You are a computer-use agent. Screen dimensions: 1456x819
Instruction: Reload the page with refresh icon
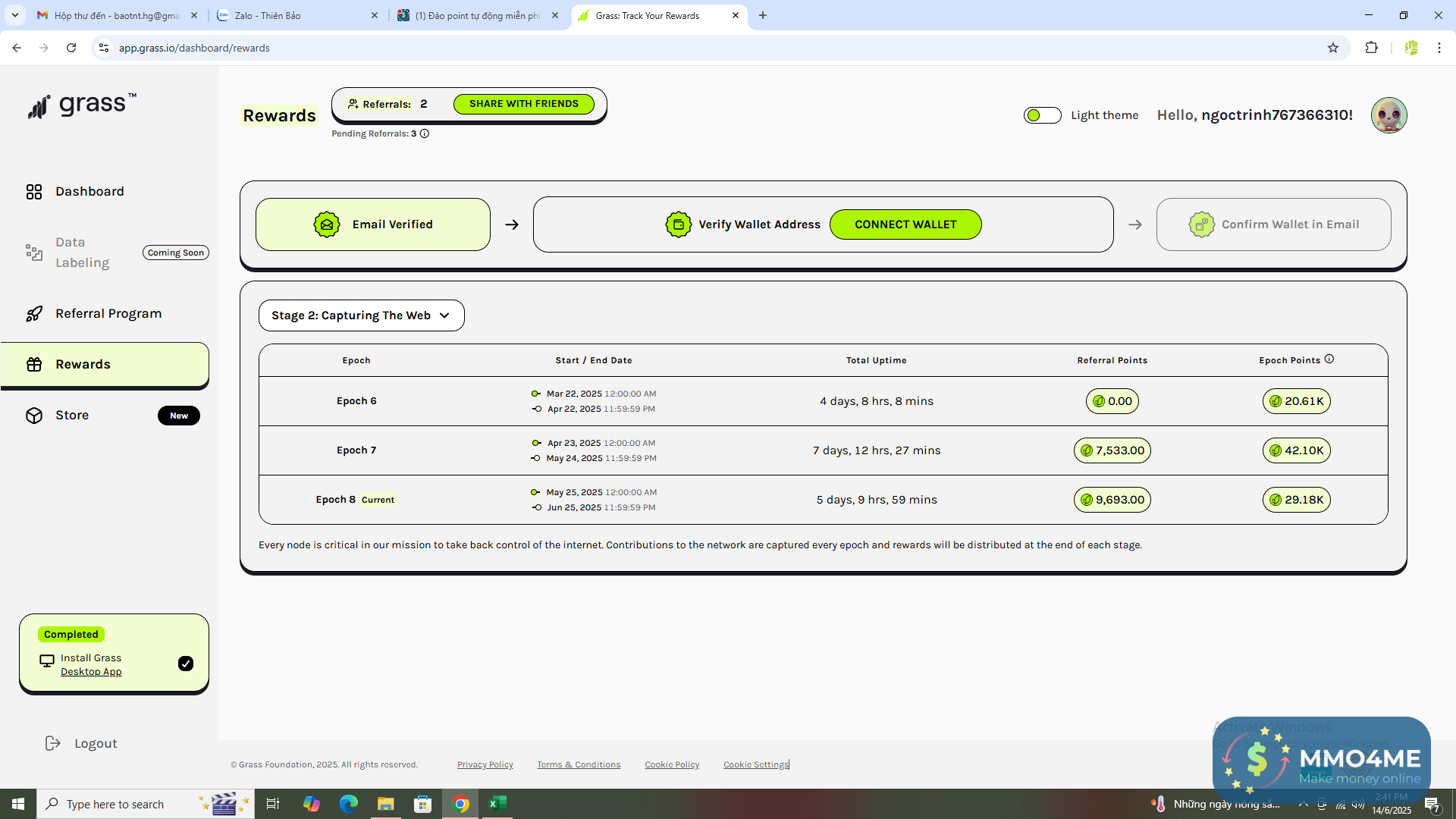pos(71,48)
